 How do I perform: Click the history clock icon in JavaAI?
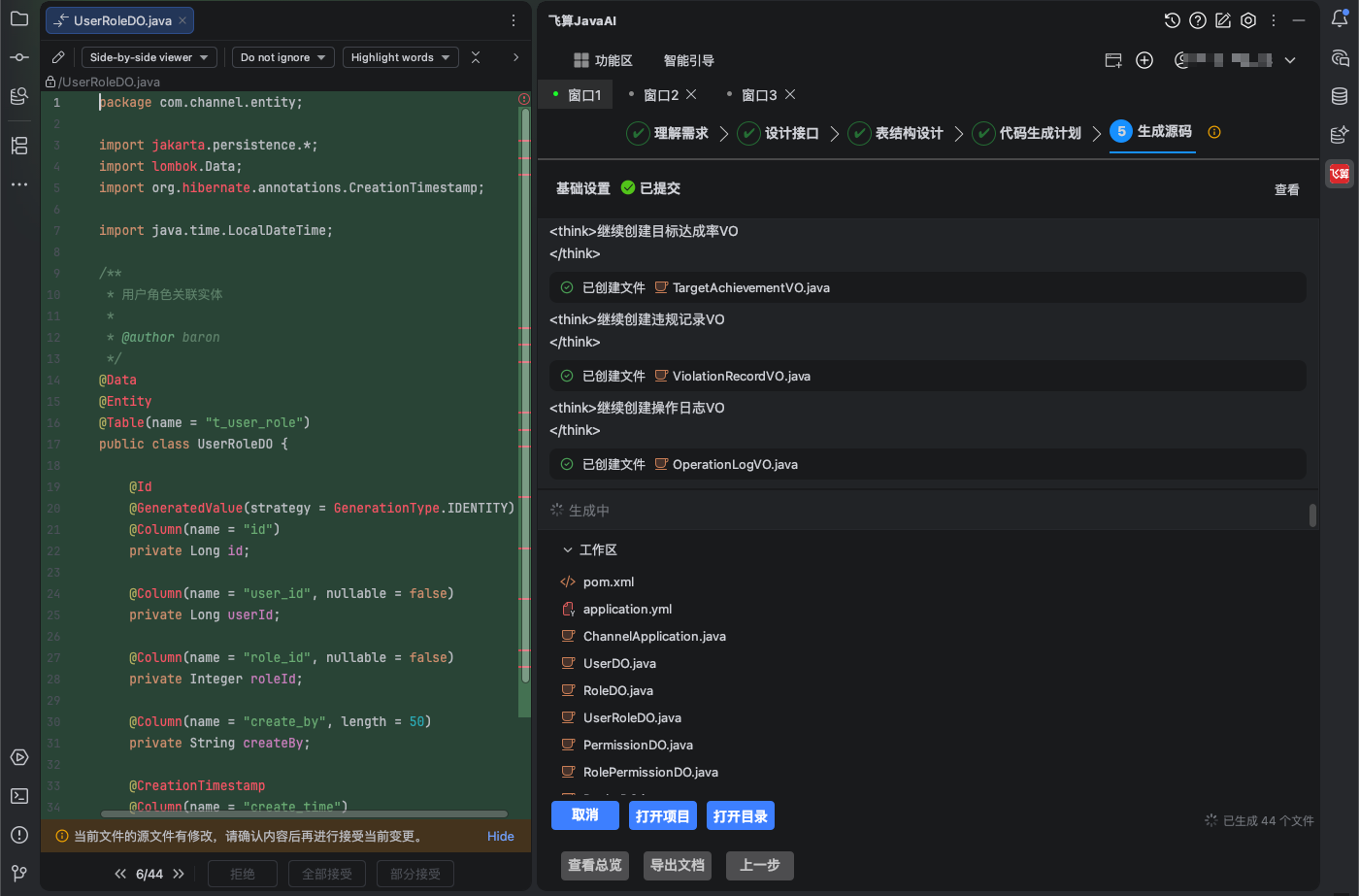click(x=1172, y=20)
